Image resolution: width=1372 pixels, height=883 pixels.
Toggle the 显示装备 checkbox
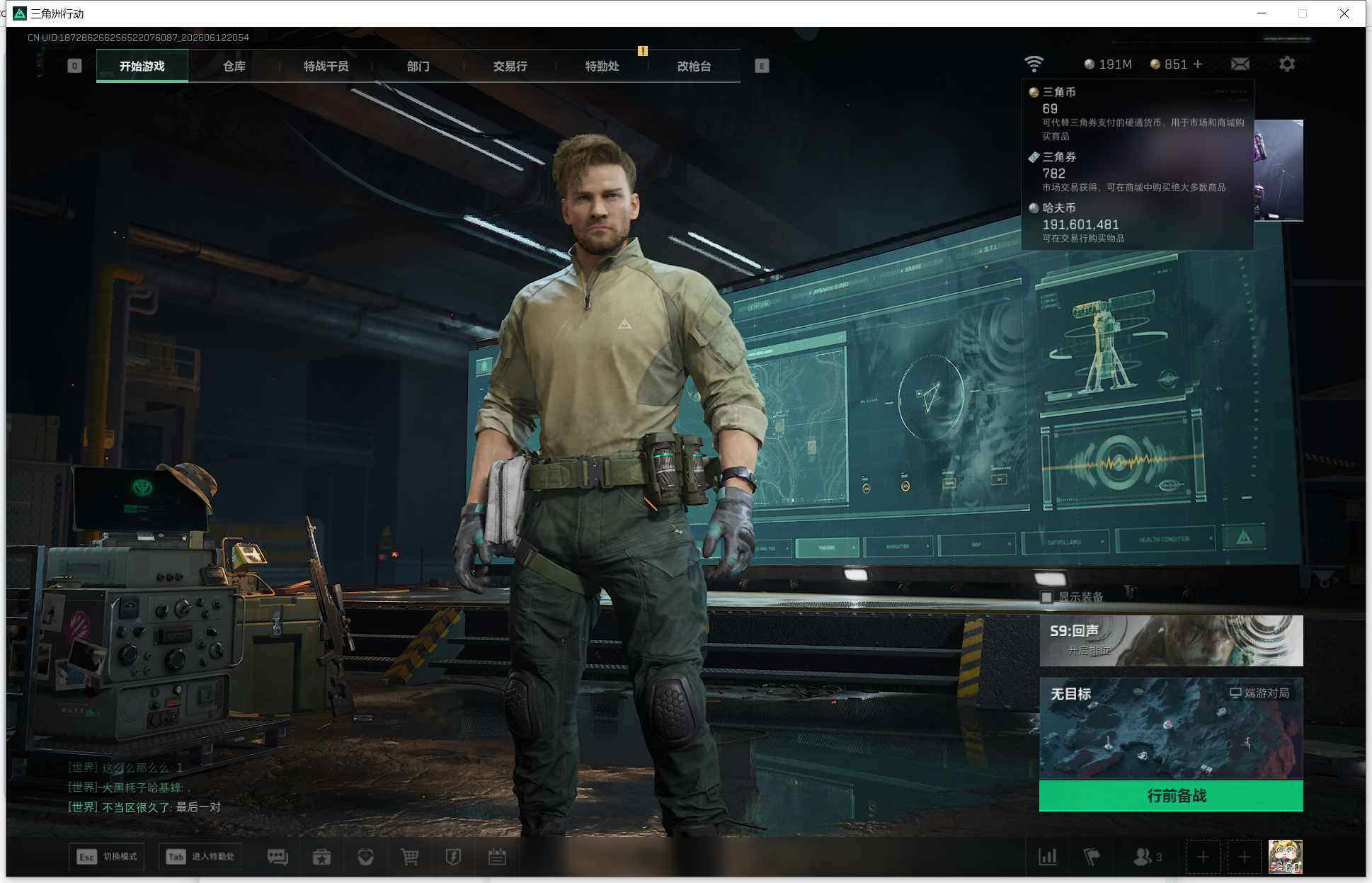[1046, 598]
